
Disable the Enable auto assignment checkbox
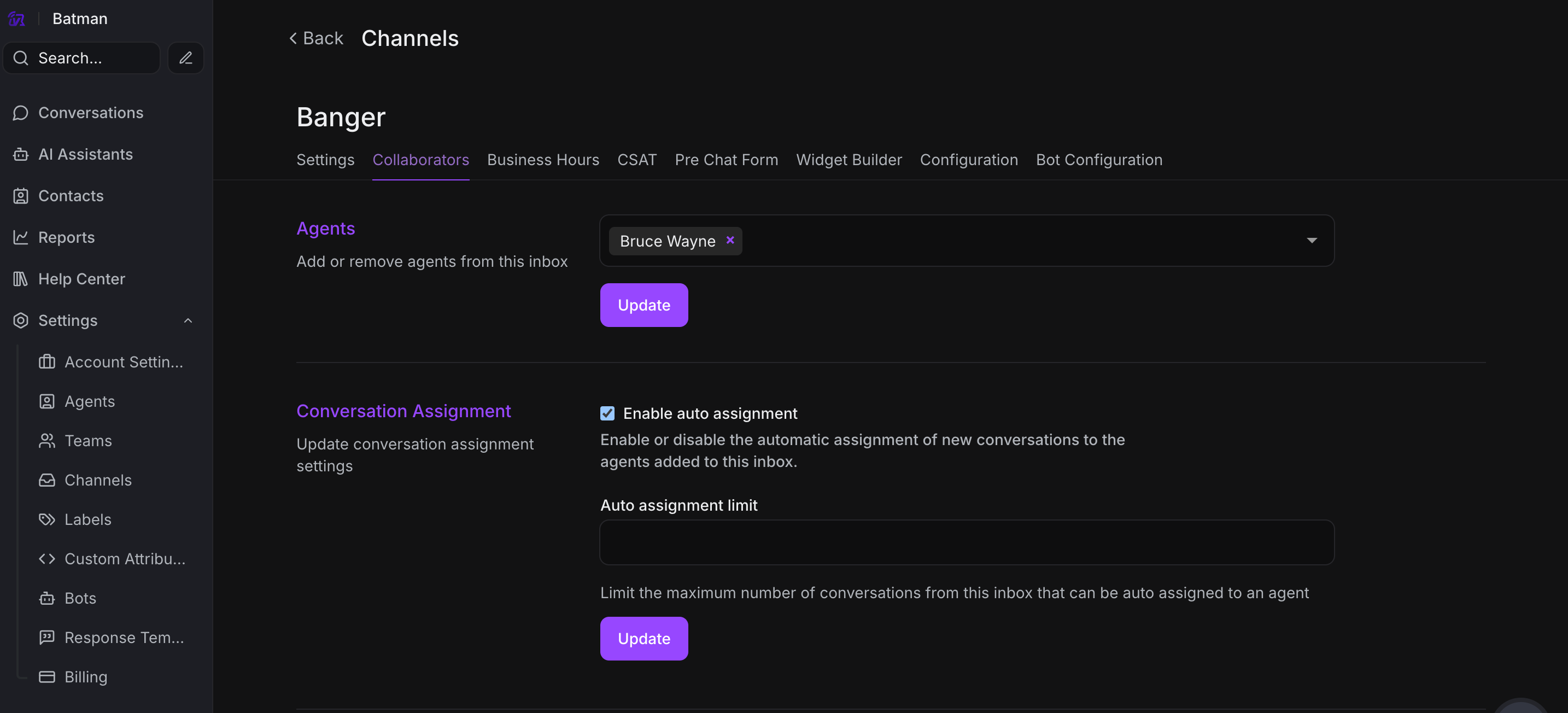click(607, 413)
